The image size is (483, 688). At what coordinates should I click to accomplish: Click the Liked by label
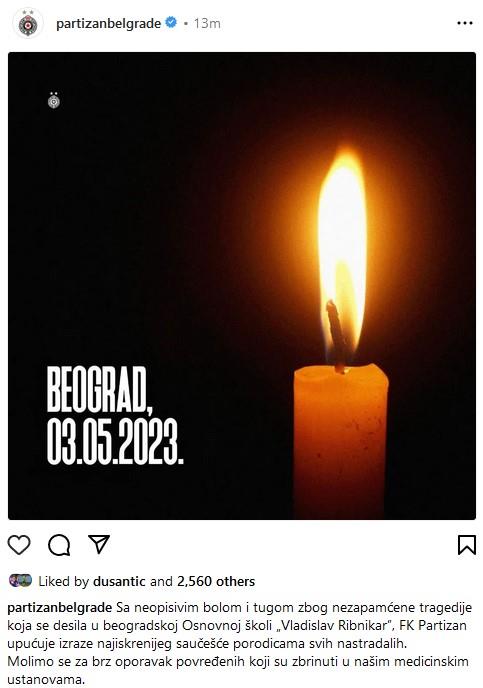64,581
